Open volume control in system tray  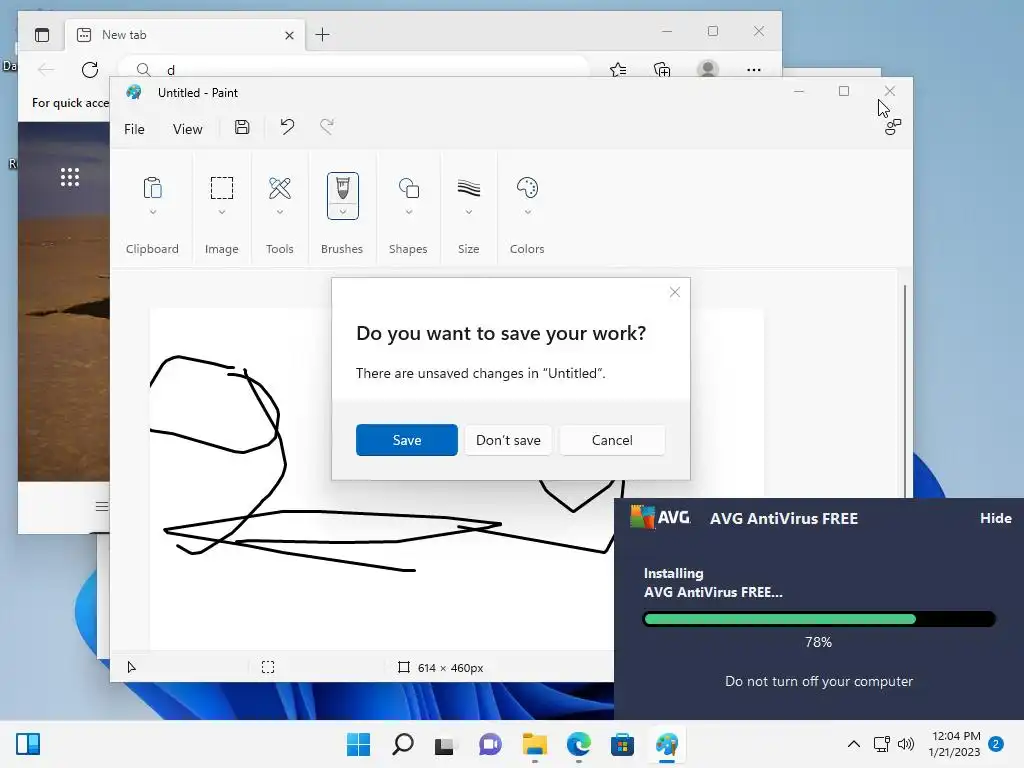tap(906, 744)
